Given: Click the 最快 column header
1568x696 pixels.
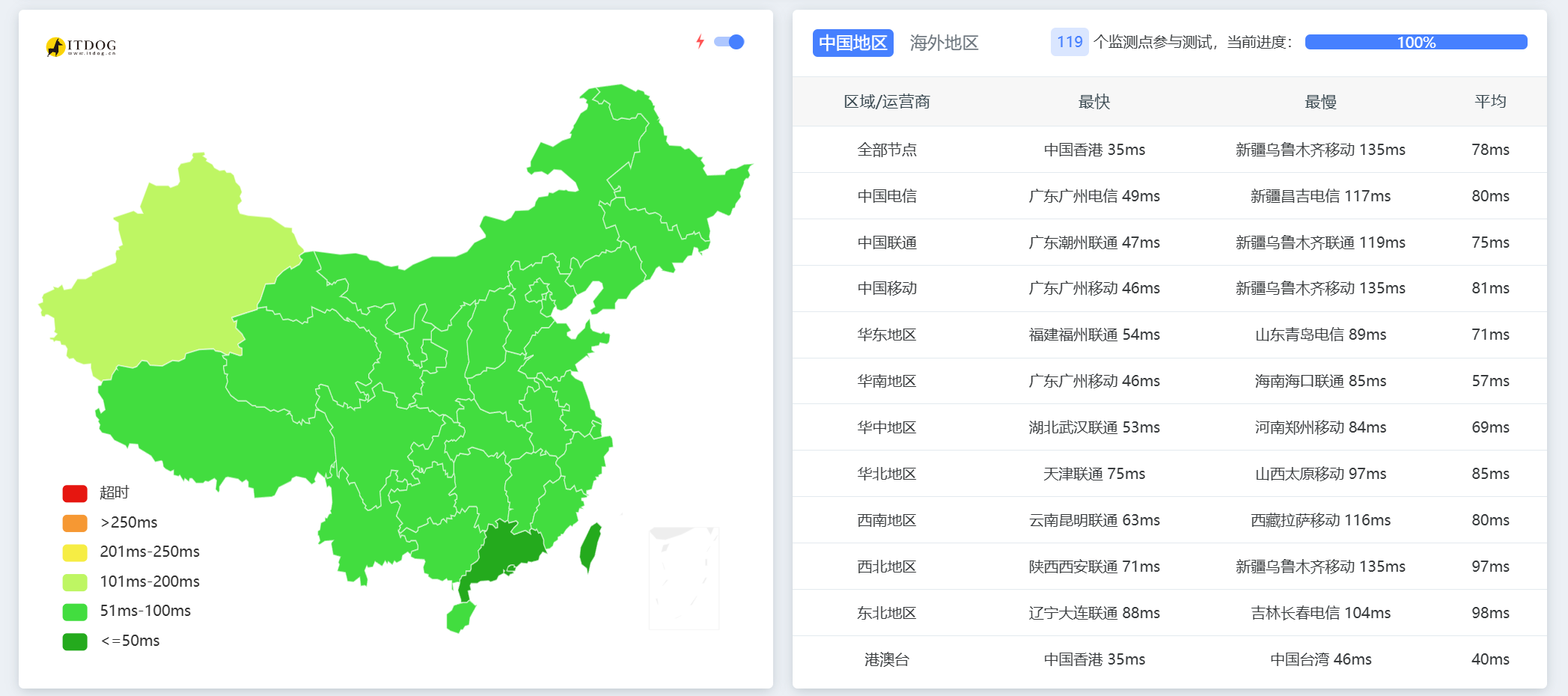Looking at the screenshot, I should tap(1094, 102).
